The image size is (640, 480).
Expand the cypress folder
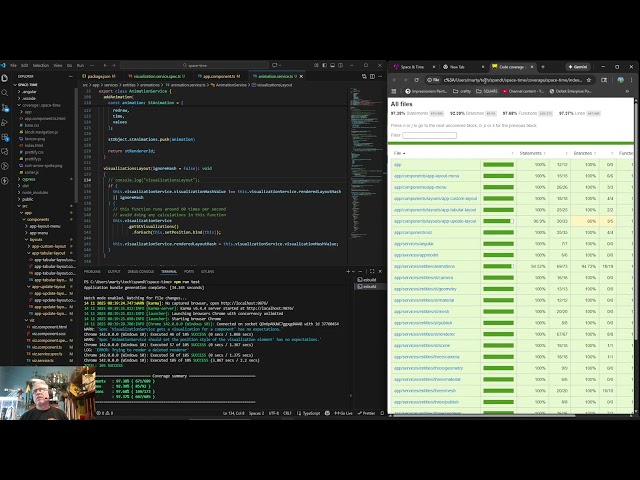[x=27, y=179]
